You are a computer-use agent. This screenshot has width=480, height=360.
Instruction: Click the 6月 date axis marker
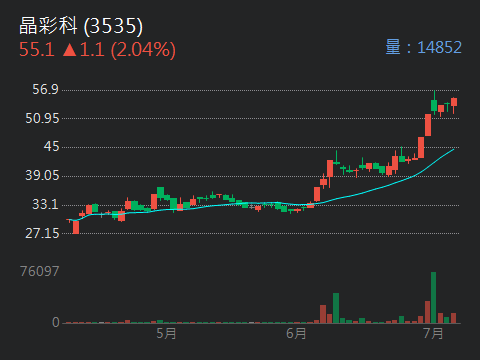(296, 333)
